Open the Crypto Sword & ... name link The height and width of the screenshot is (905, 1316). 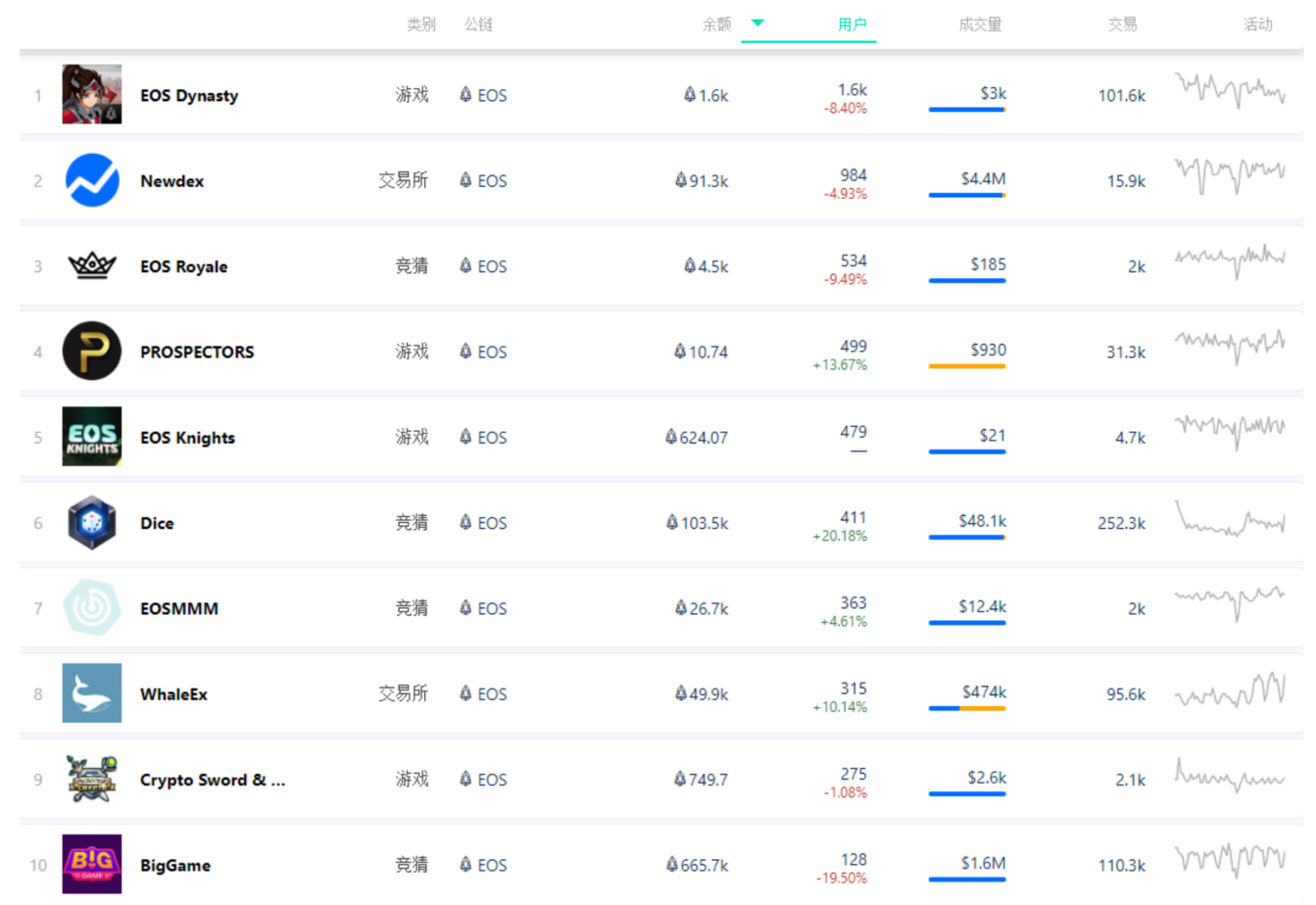coord(213,780)
